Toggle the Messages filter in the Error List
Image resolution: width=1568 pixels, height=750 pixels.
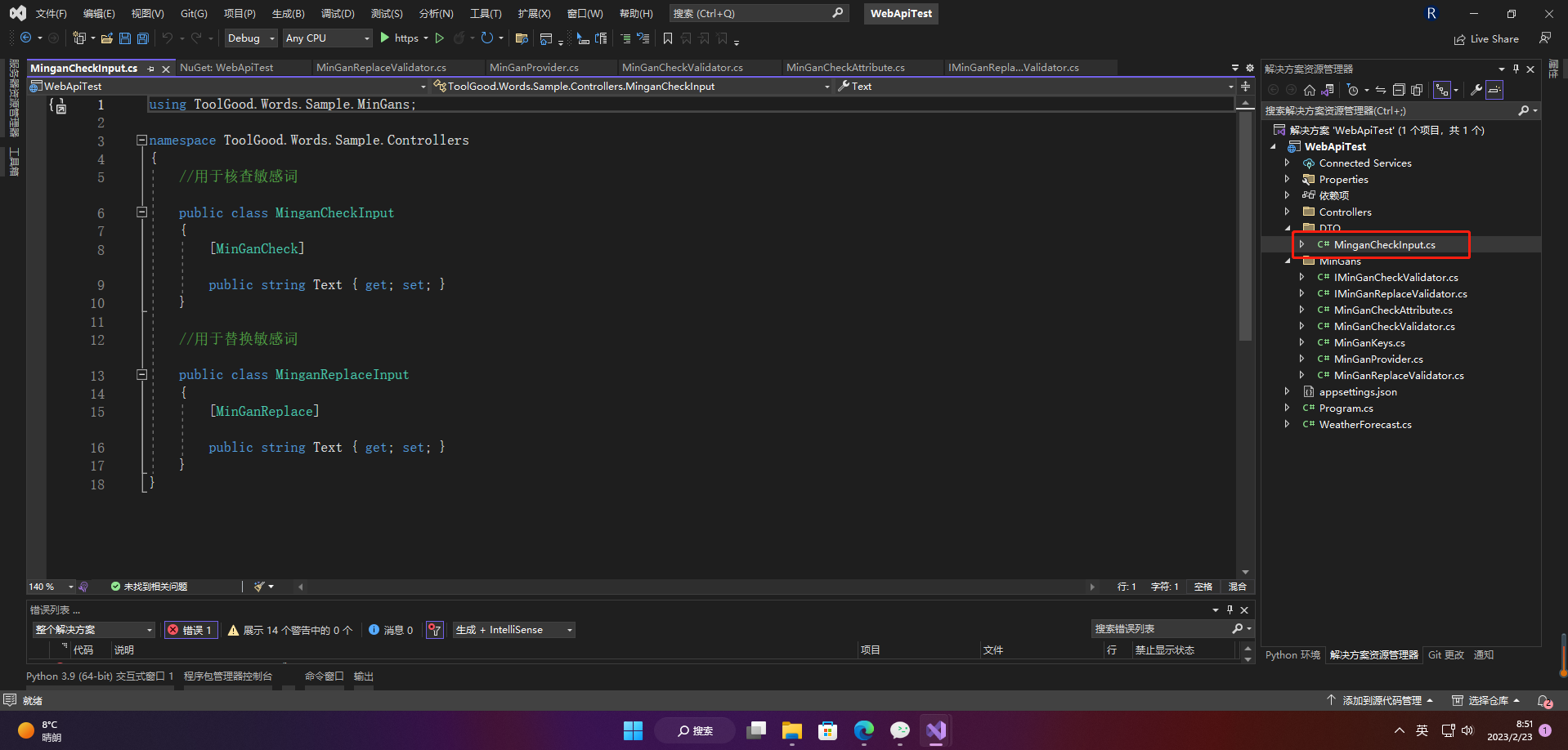(391, 629)
